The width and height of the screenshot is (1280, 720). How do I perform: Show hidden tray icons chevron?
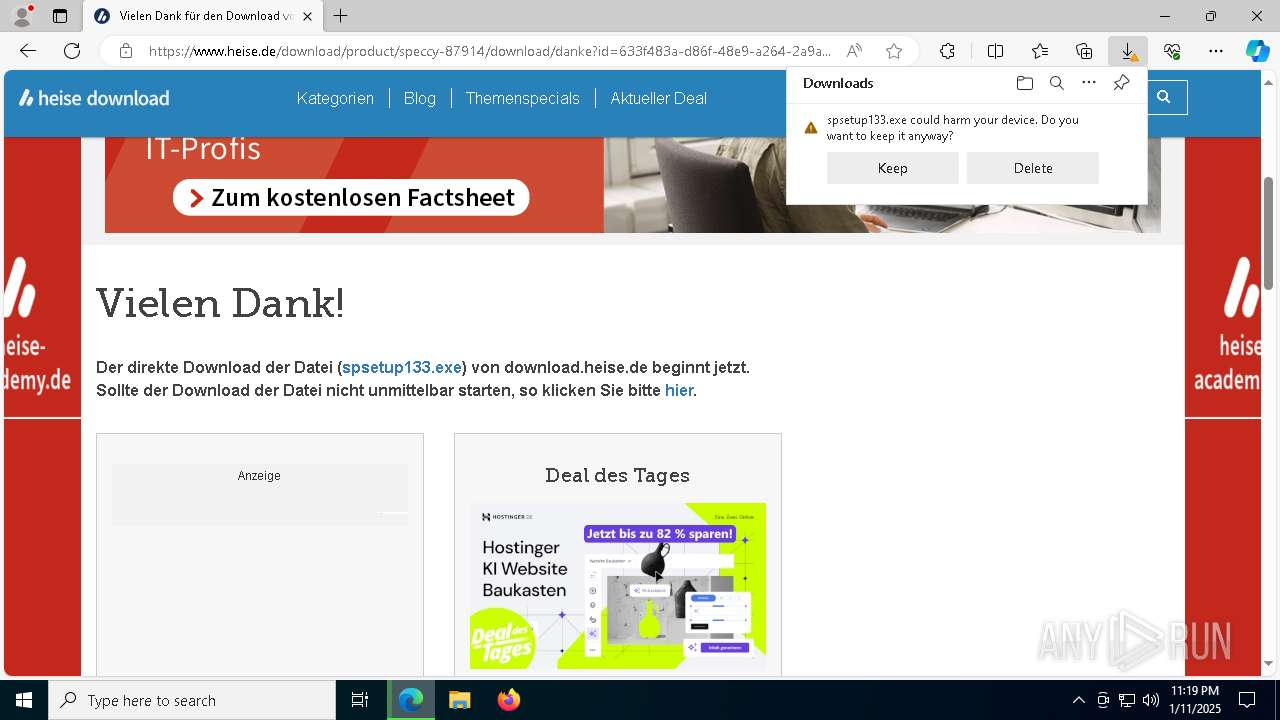pyautogui.click(x=1078, y=700)
